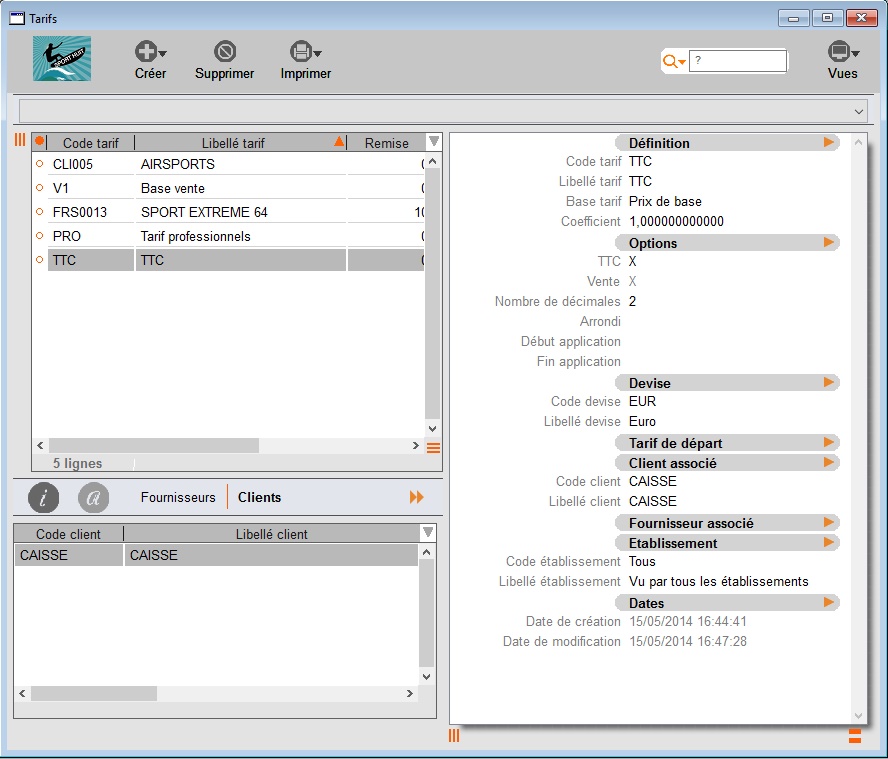Select the AIRSPORTS tariff row

236,164
